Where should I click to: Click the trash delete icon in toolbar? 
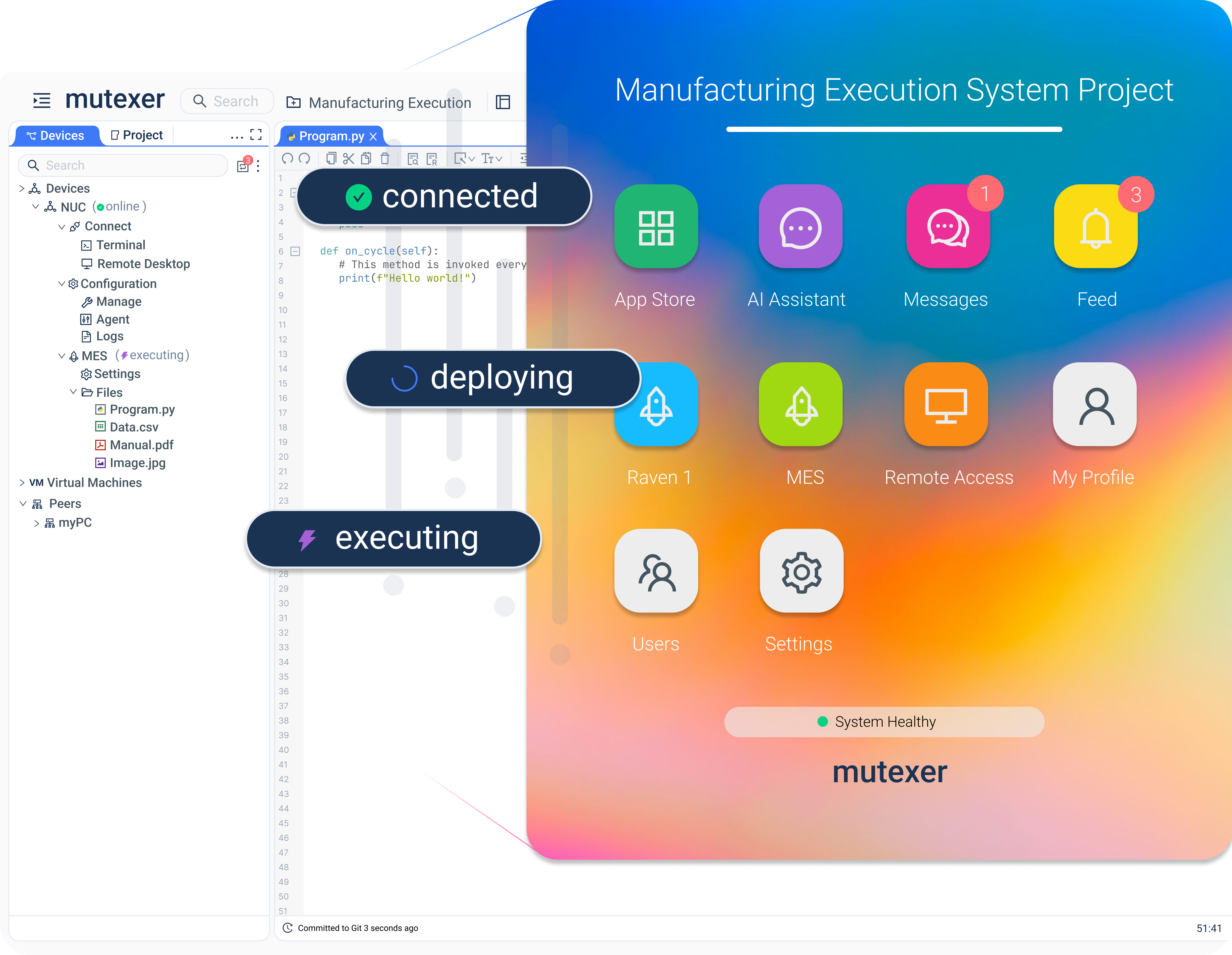(x=385, y=159)
